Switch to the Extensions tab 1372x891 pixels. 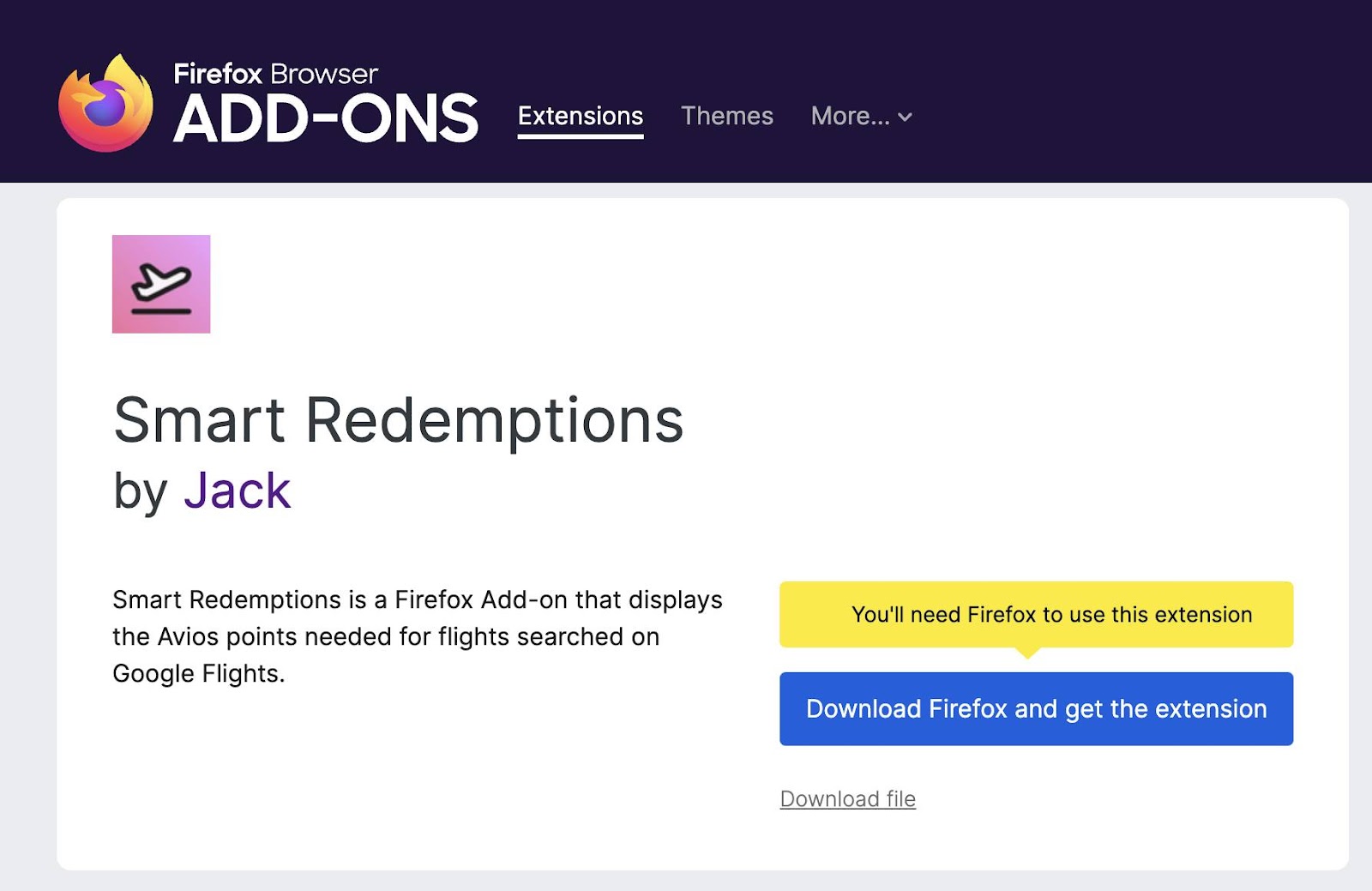point(581,116)
